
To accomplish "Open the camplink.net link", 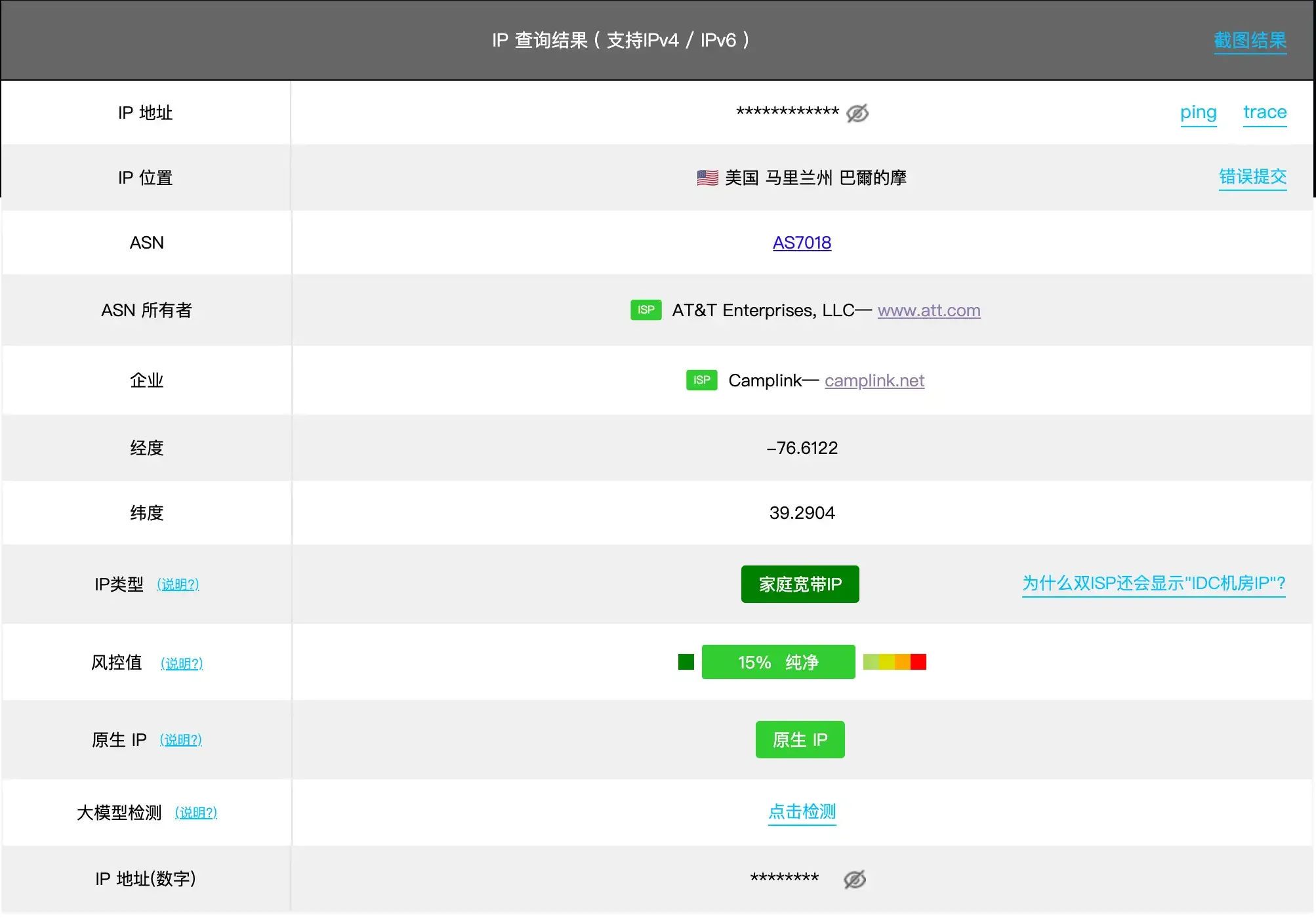I will 874,380.
